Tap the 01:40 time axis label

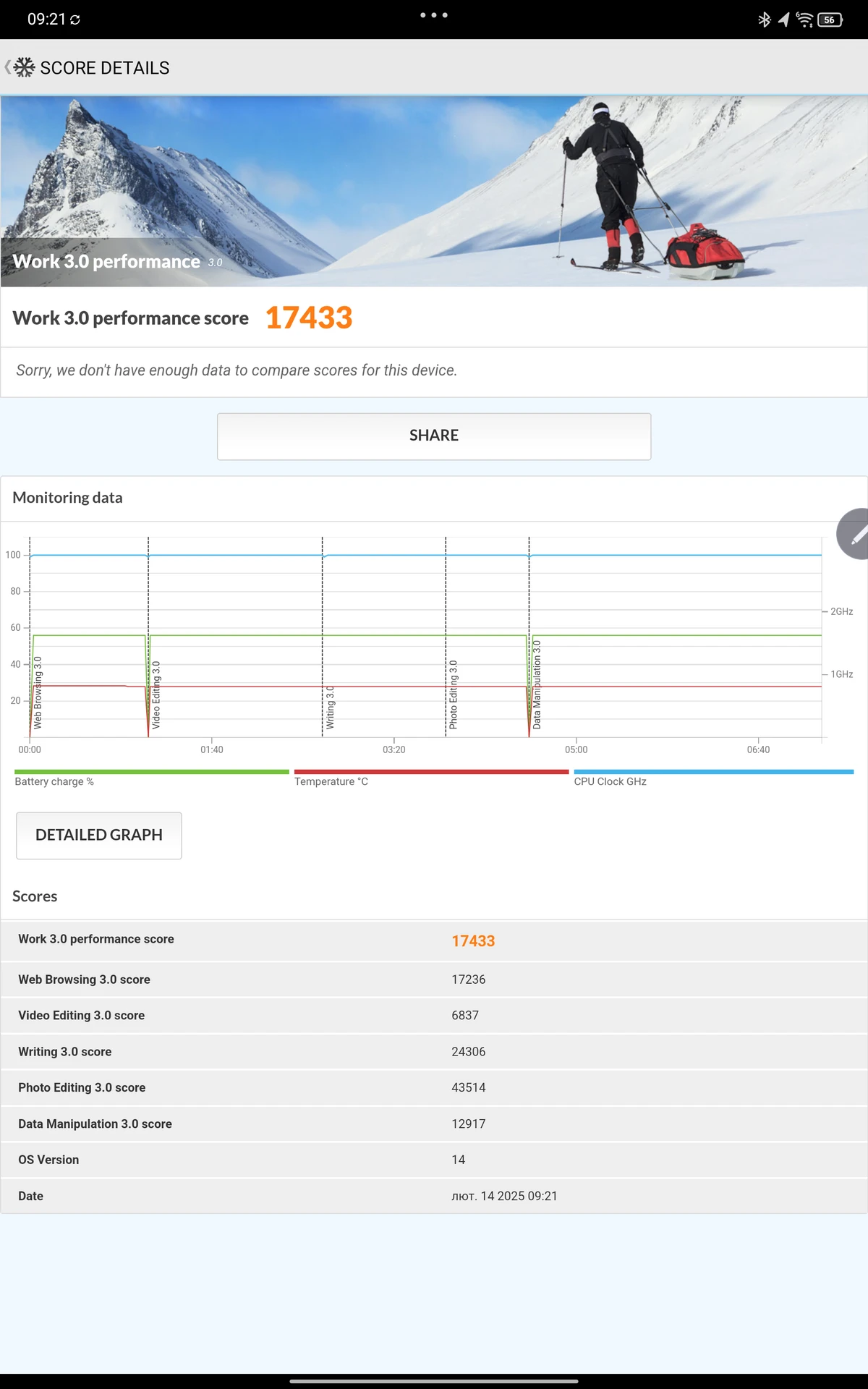click(x=212, y=749)
